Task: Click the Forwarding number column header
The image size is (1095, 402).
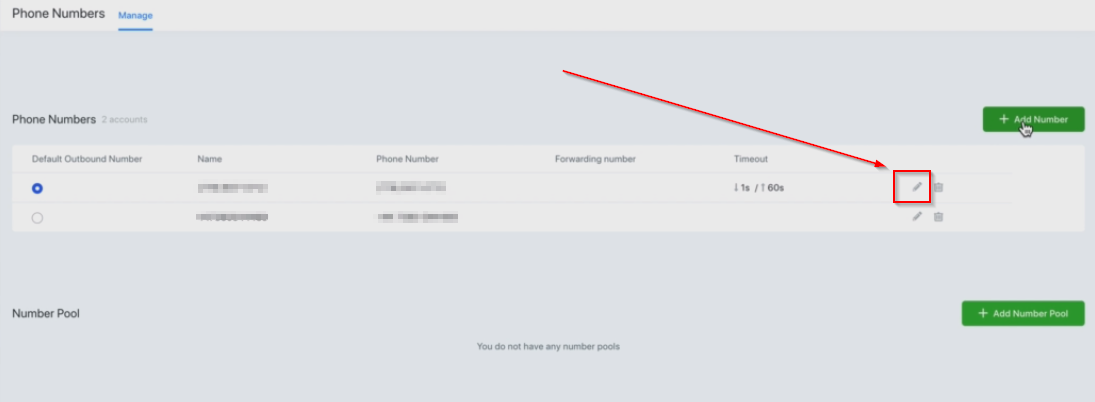Action: [x=595, y=159]
